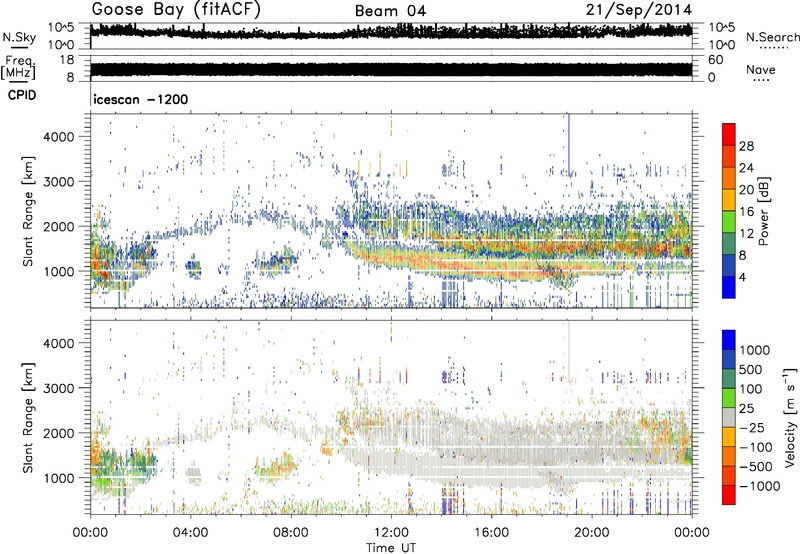Click the 'icescan -1200' text
Image resolution: width=800 pixels, height=554 pixels.
141,99
